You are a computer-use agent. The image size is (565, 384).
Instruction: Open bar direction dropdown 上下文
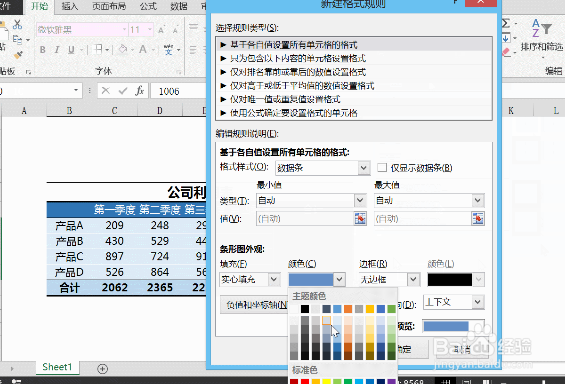453,302
